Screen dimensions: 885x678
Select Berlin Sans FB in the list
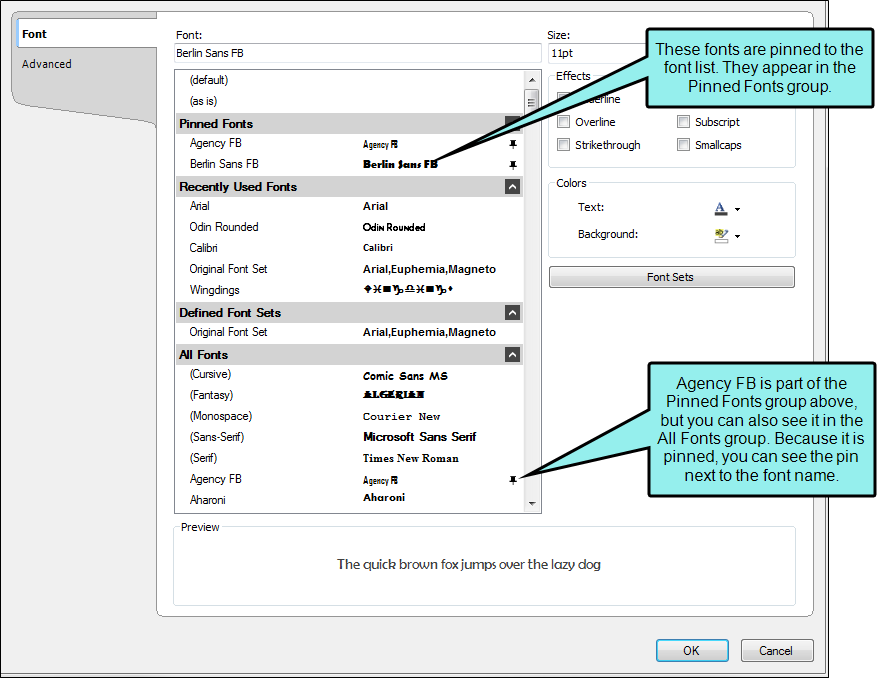[x=349, y=164]
